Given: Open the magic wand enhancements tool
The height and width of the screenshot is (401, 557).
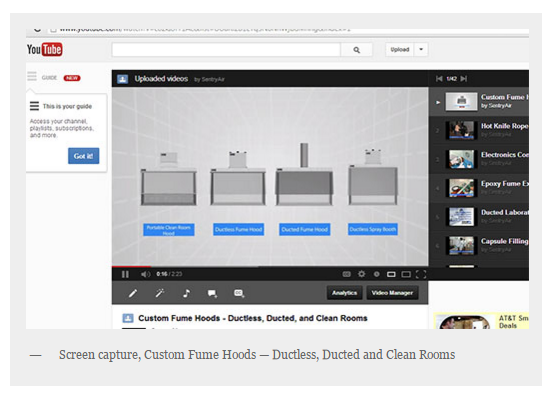Looking at the screenshot, I should coord(159,293).
